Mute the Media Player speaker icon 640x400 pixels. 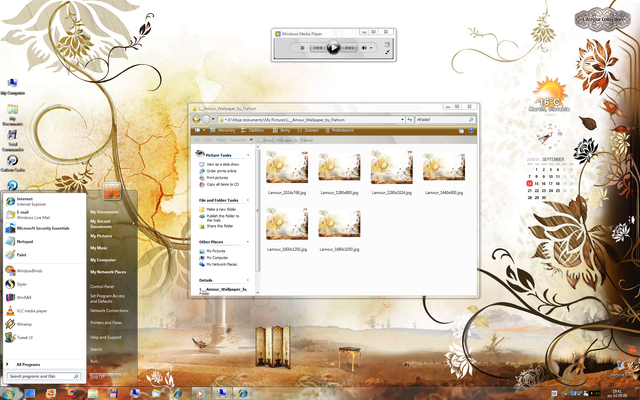(x=364, y=48)
